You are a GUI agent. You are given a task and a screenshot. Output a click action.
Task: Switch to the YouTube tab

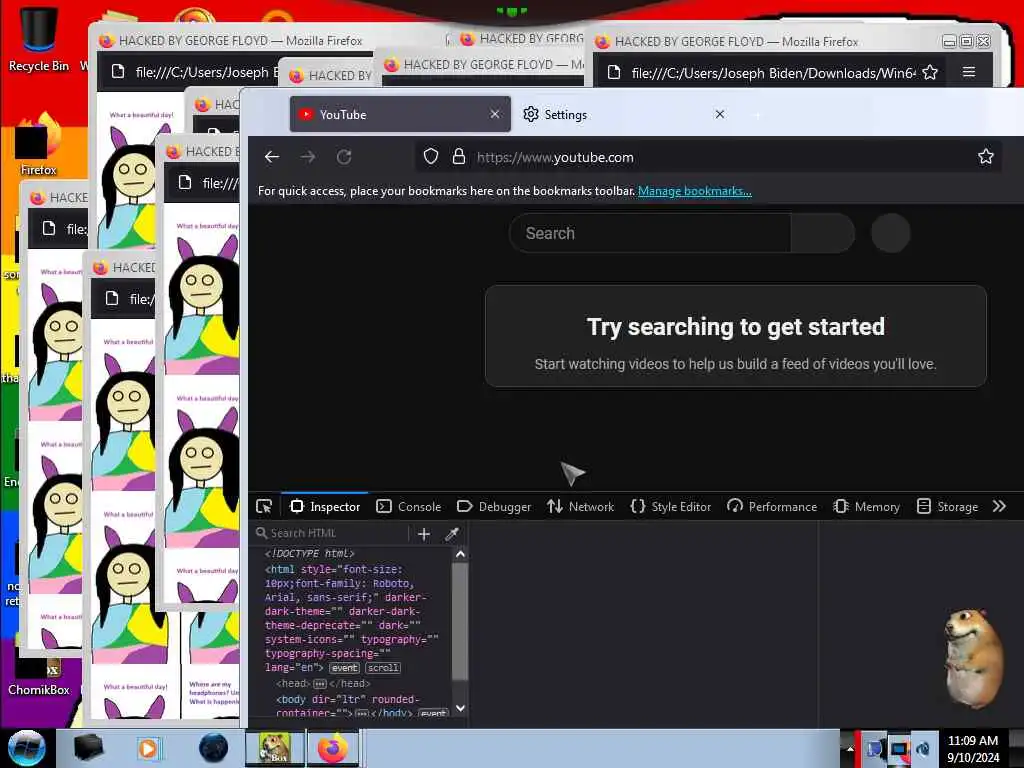400,114
